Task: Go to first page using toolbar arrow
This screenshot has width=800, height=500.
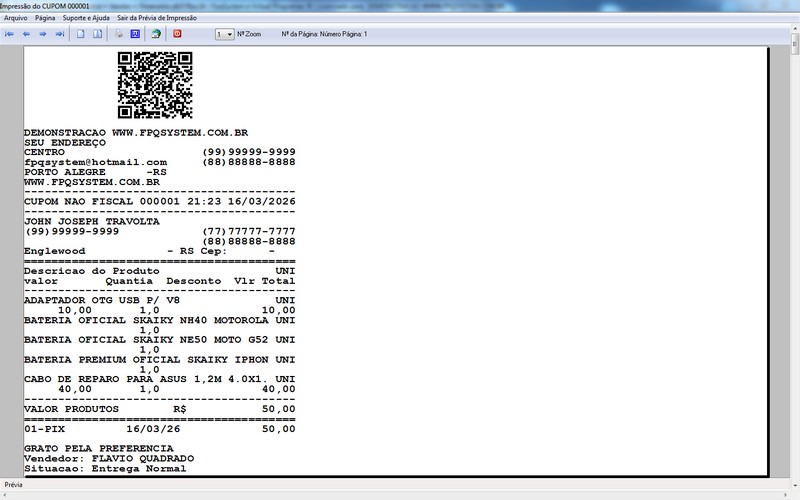Action: tap(9, 34)
